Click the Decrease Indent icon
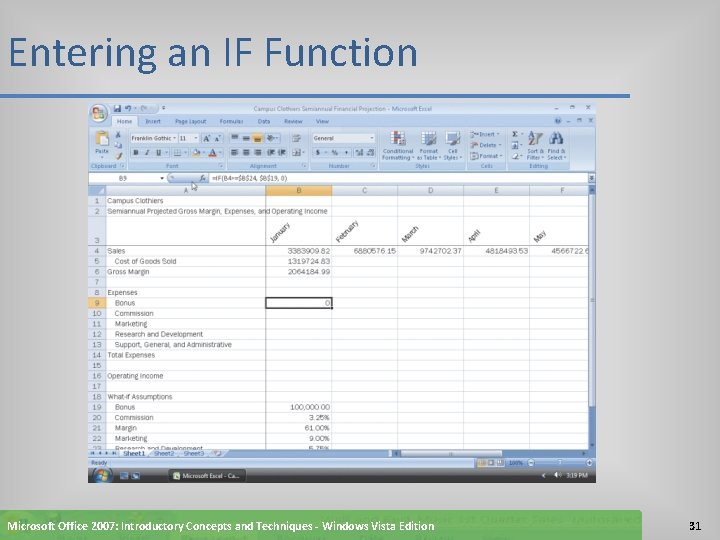 [270, 152]
